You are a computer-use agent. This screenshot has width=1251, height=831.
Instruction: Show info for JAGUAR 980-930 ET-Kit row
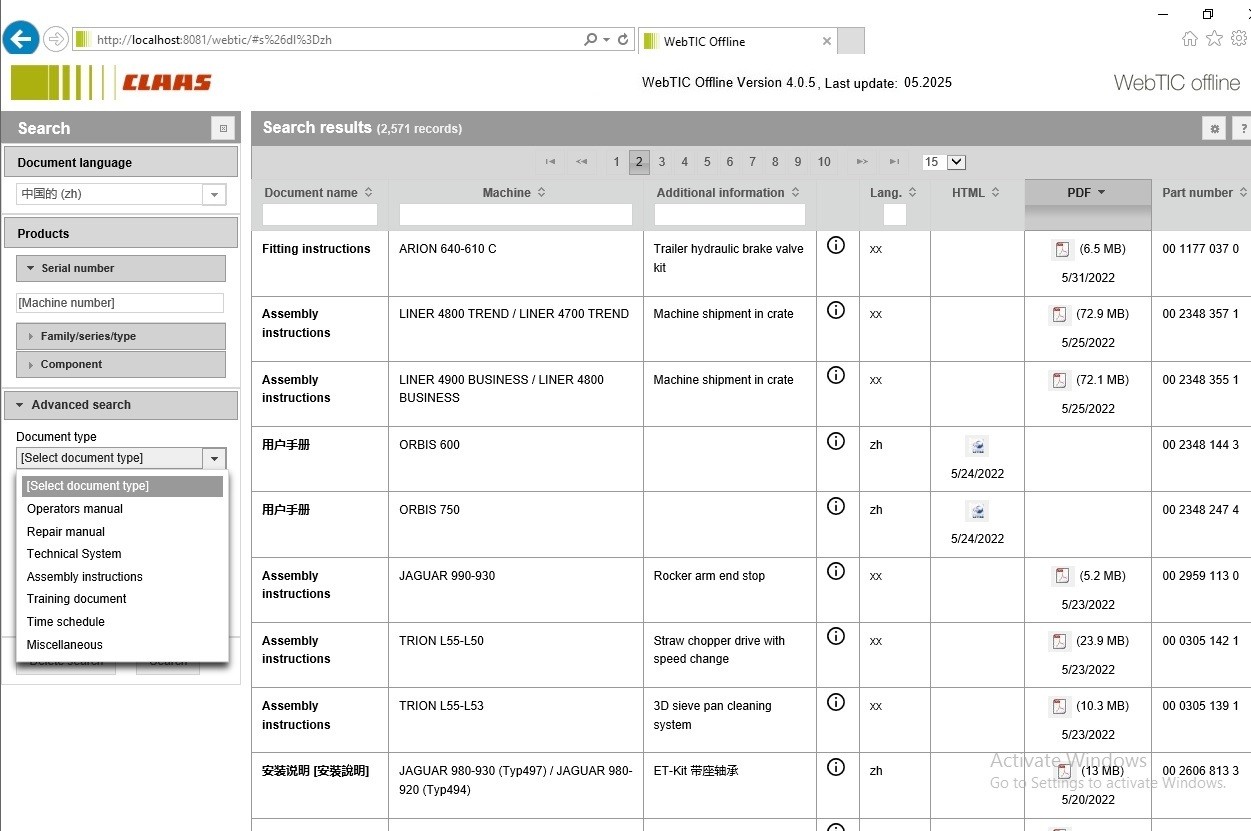coord(836,767)
